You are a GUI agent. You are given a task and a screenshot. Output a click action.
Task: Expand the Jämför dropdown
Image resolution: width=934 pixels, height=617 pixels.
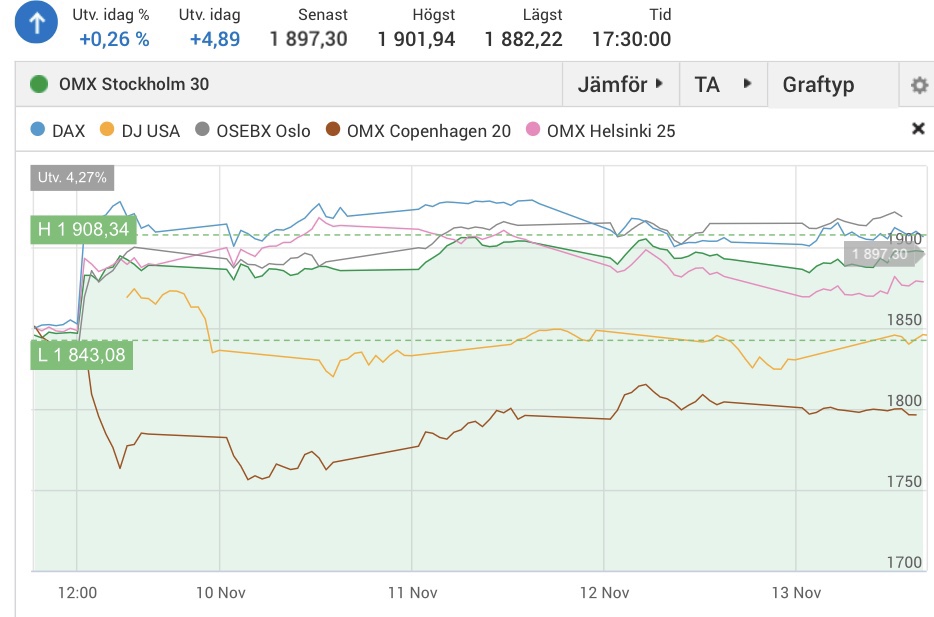pos(620,85)
